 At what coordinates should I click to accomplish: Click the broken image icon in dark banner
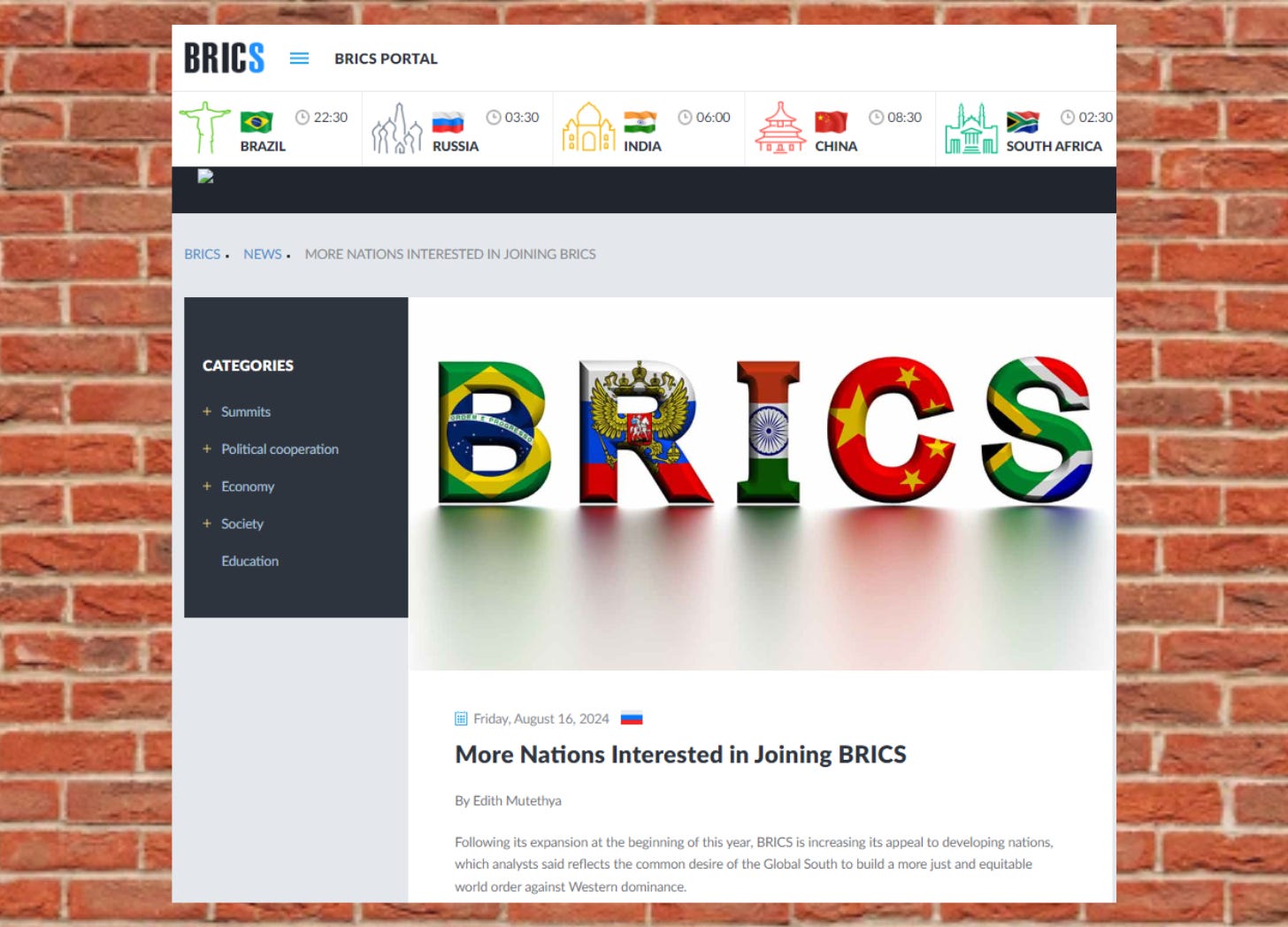(205, 176)
